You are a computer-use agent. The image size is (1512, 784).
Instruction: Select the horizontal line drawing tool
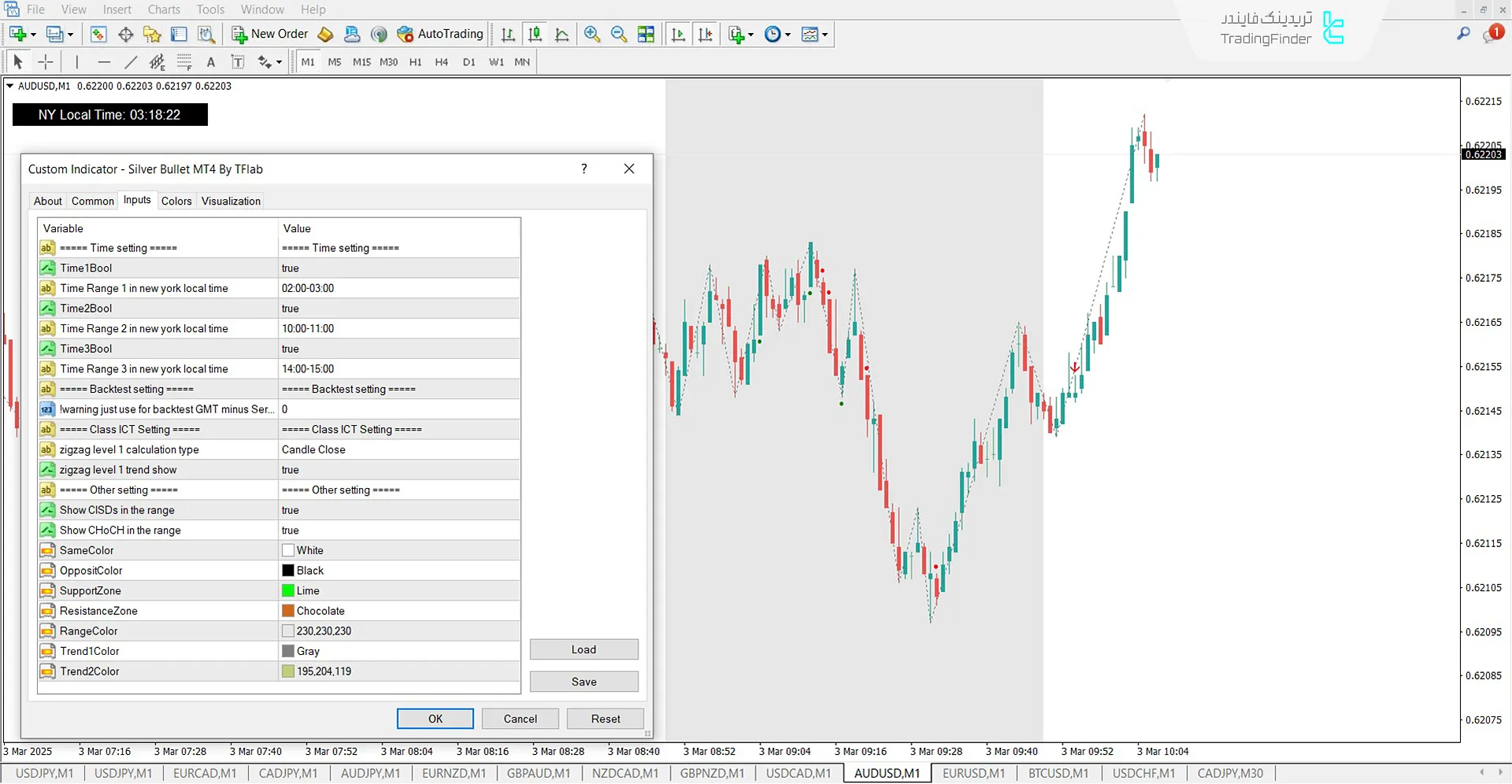(x=104, y=61)
